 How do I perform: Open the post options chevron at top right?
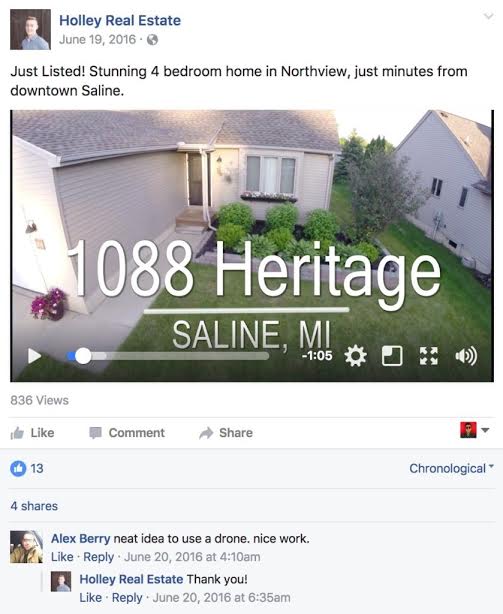(488, 16)
